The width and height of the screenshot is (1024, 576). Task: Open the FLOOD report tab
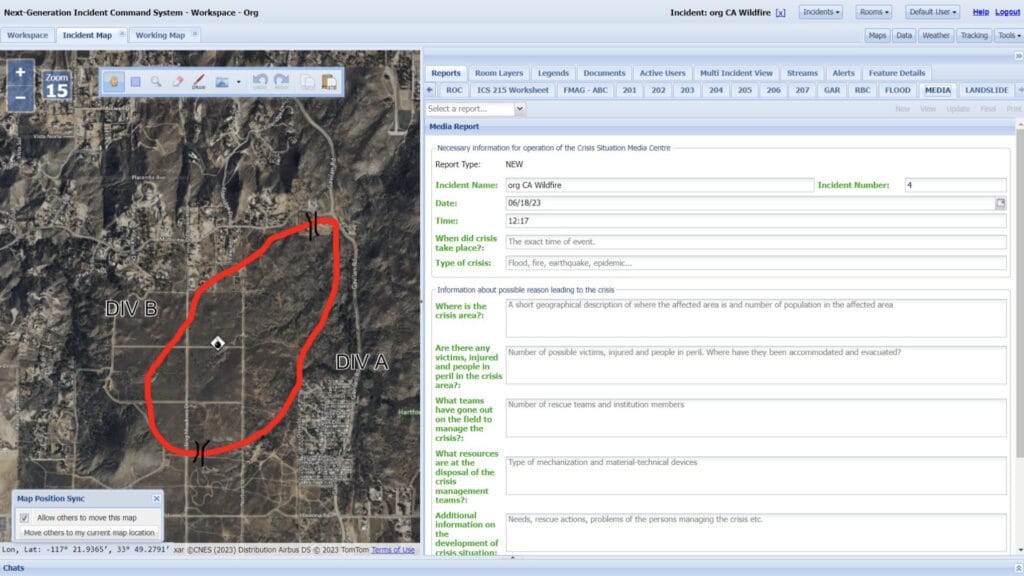pos(897,90)
